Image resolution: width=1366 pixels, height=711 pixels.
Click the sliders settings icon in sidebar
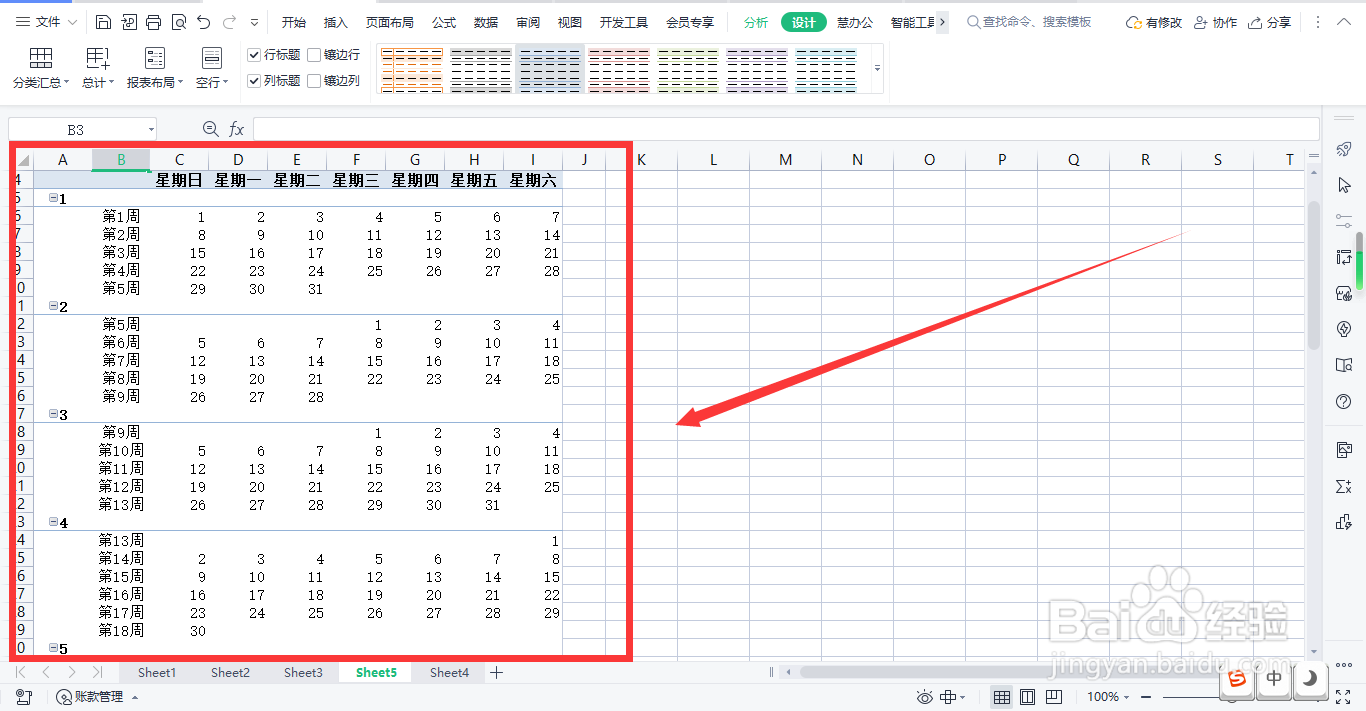[1344, 221]
